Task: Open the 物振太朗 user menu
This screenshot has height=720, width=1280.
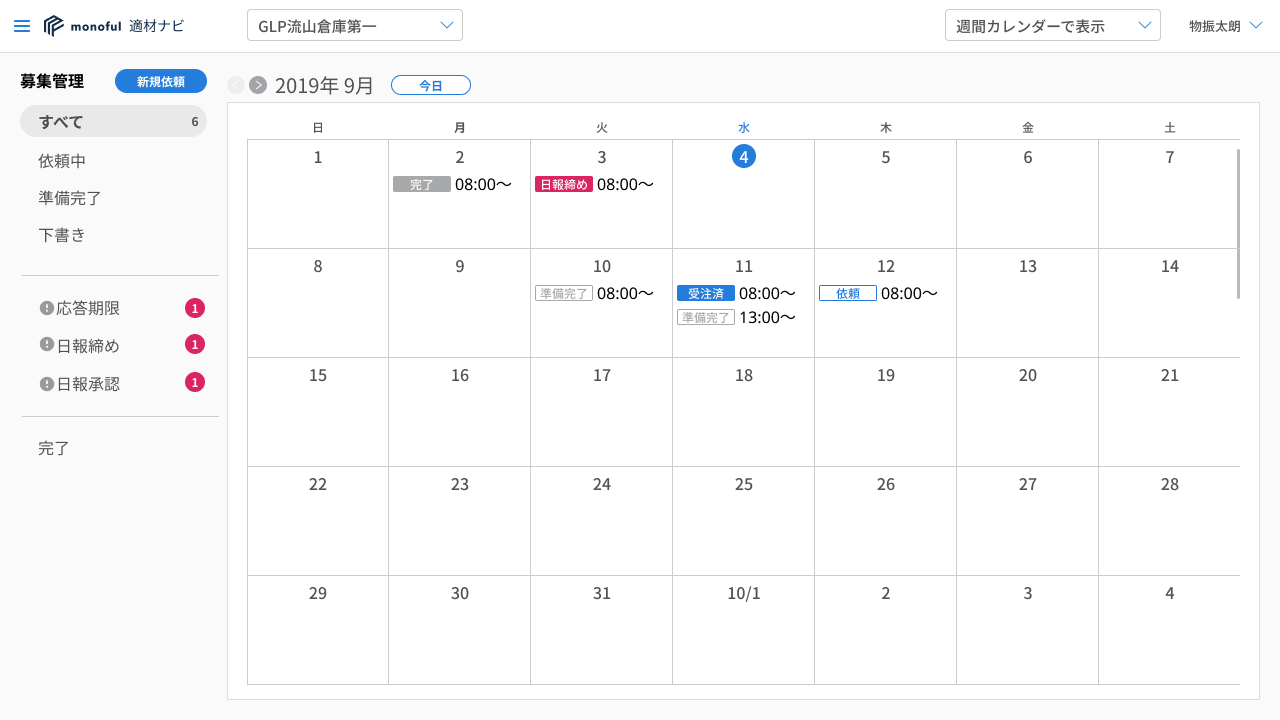Action: [1225, 26]
